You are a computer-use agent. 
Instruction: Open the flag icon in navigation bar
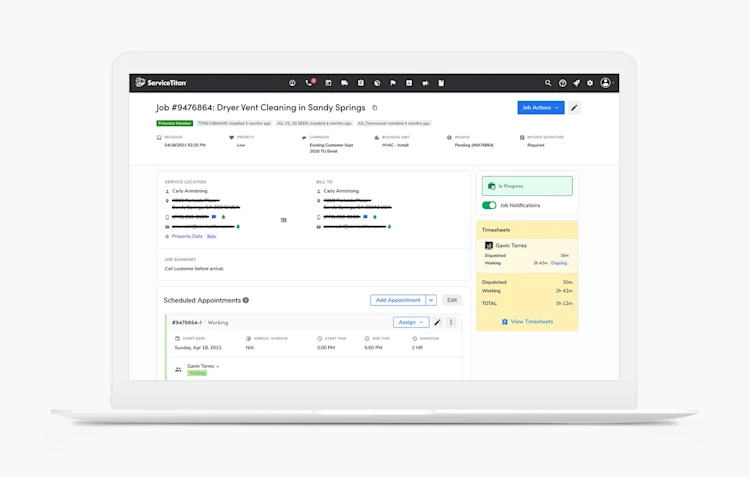tap(393, 83)
